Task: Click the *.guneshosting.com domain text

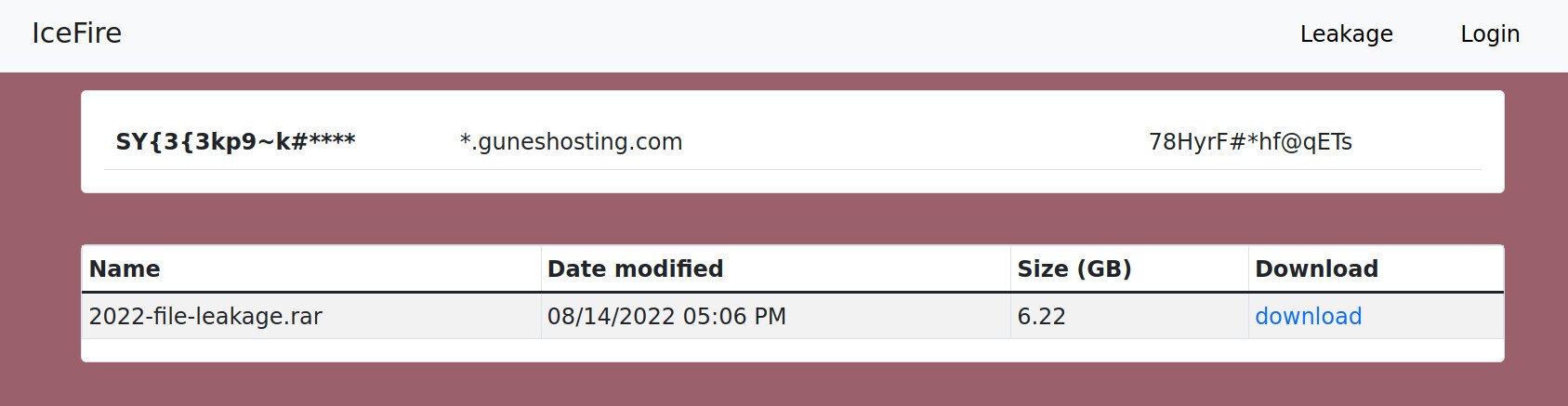Action: pos(571,142)
